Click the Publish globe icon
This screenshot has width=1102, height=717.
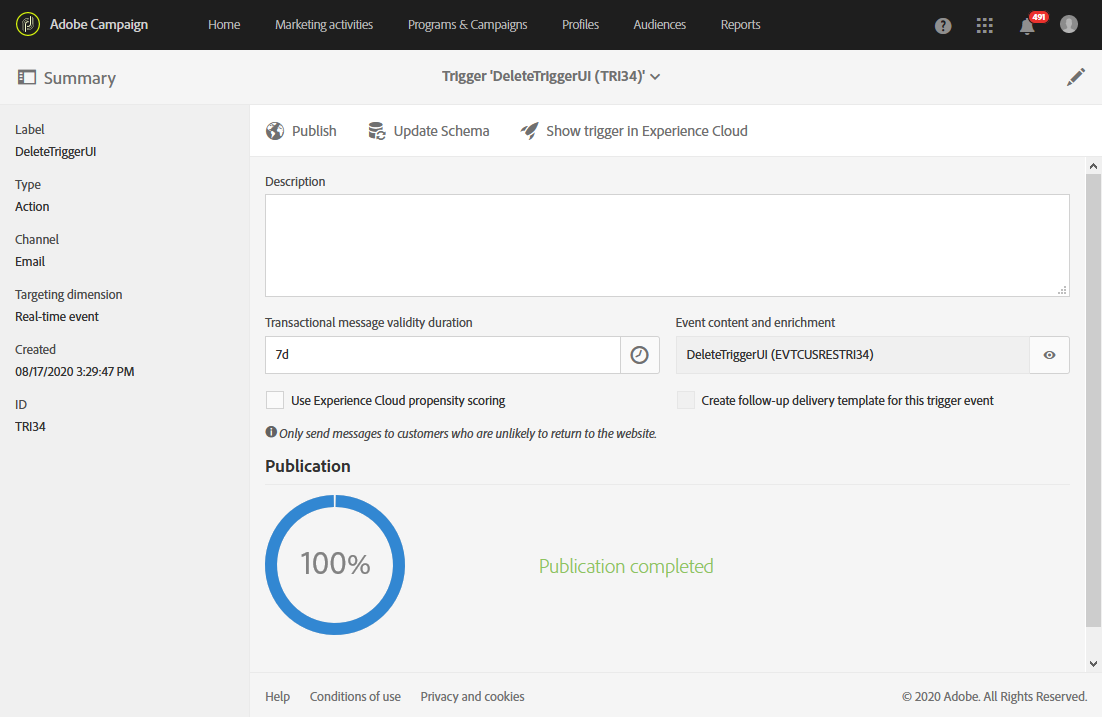point(275,131)
